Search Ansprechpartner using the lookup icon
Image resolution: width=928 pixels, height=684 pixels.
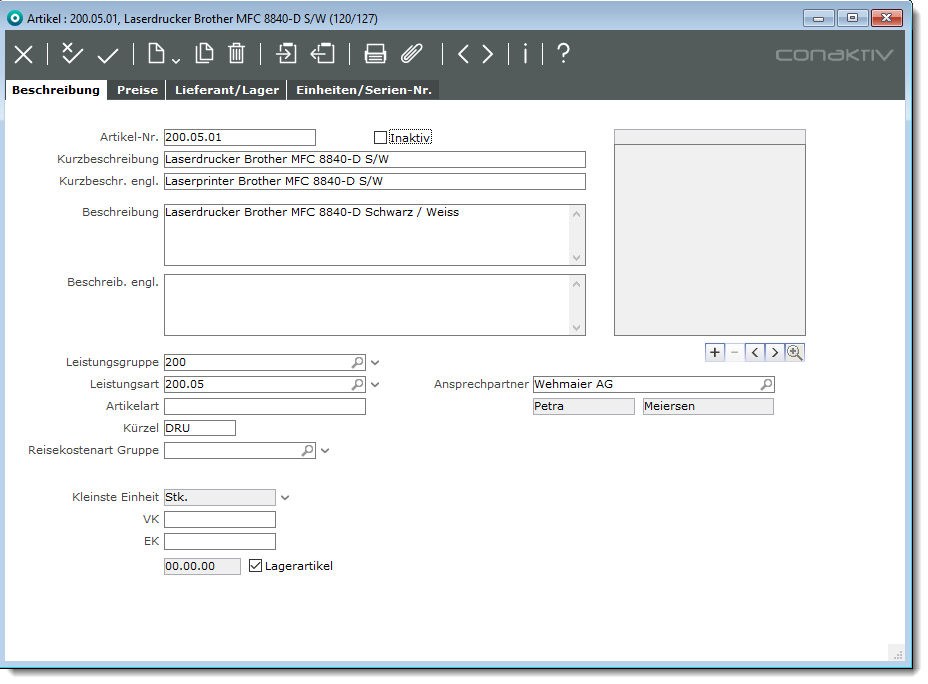[x=766, y=384]
